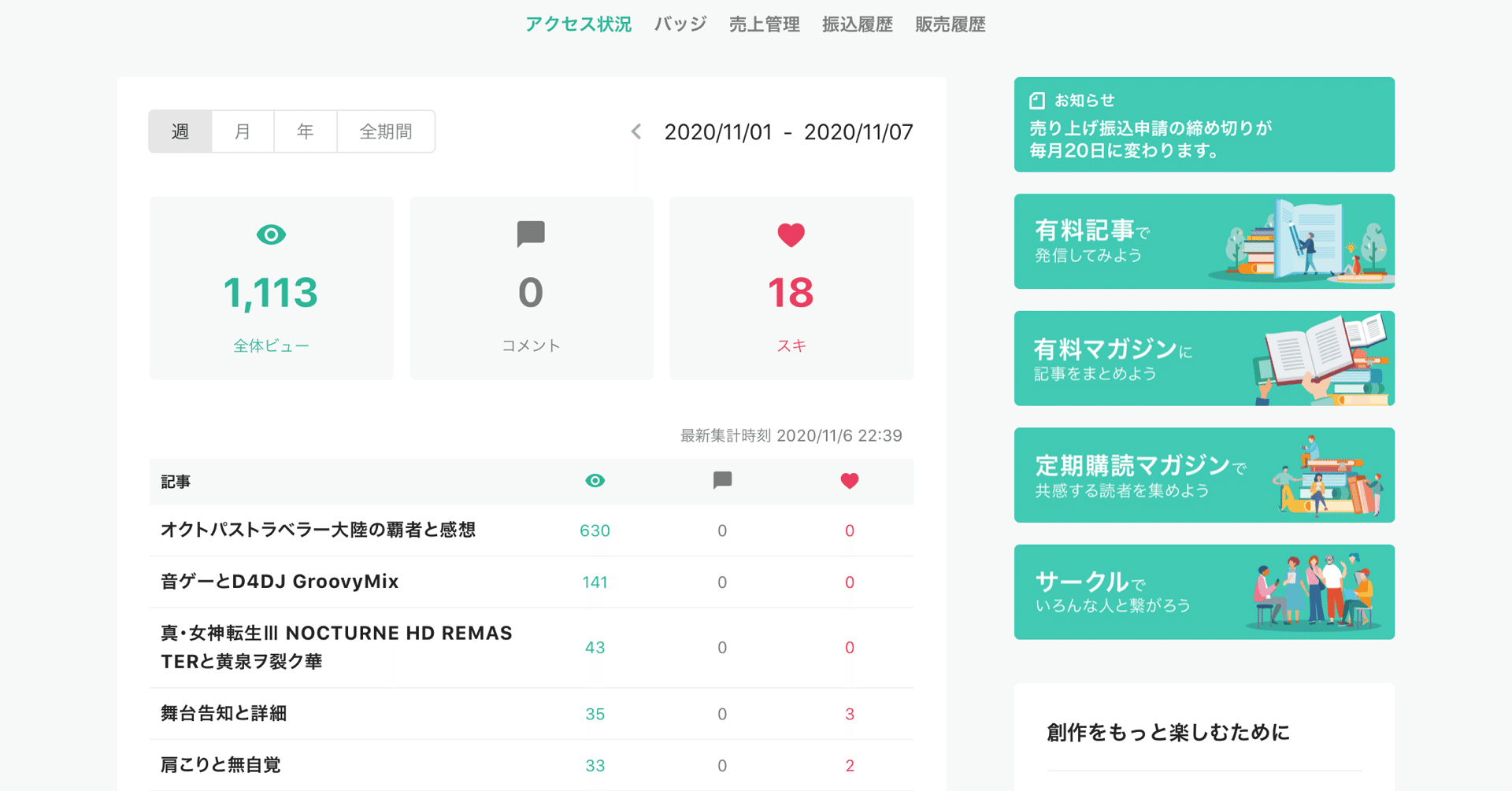The image size is (1512, 791).
Task: Open the サークルでいろんな人と繋がろう banner
Action: [x=1204, y=592]
